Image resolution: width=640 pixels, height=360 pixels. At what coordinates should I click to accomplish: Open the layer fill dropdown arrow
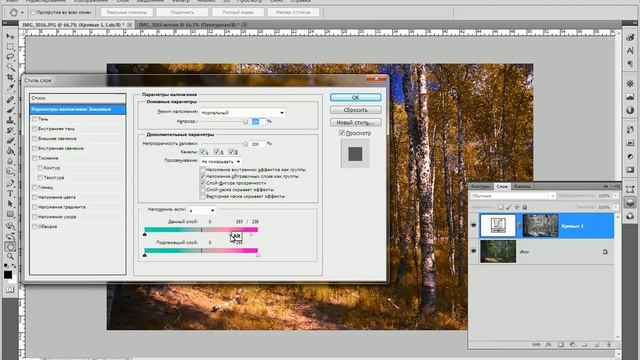click(x=616, y=207)
